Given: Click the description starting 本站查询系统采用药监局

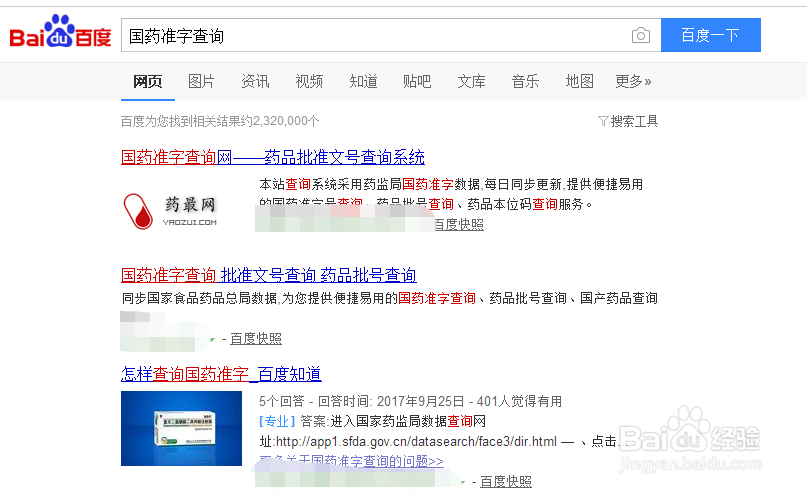Looking at the screenshot, I should tap(451, 195).
